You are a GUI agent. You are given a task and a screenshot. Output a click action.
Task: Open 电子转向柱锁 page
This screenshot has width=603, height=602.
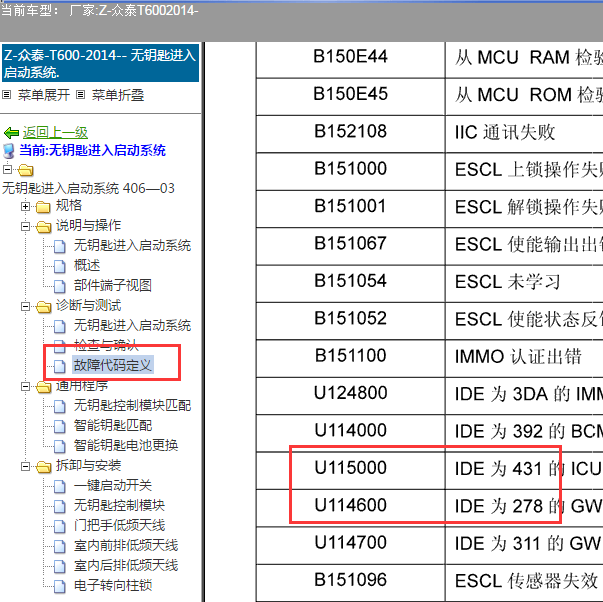tap(113, 585)
